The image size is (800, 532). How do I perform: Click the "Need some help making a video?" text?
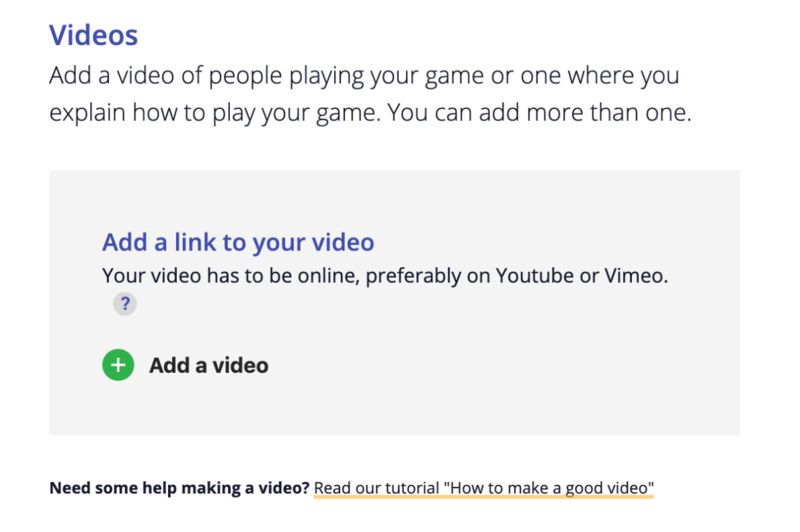click(179, 489)
